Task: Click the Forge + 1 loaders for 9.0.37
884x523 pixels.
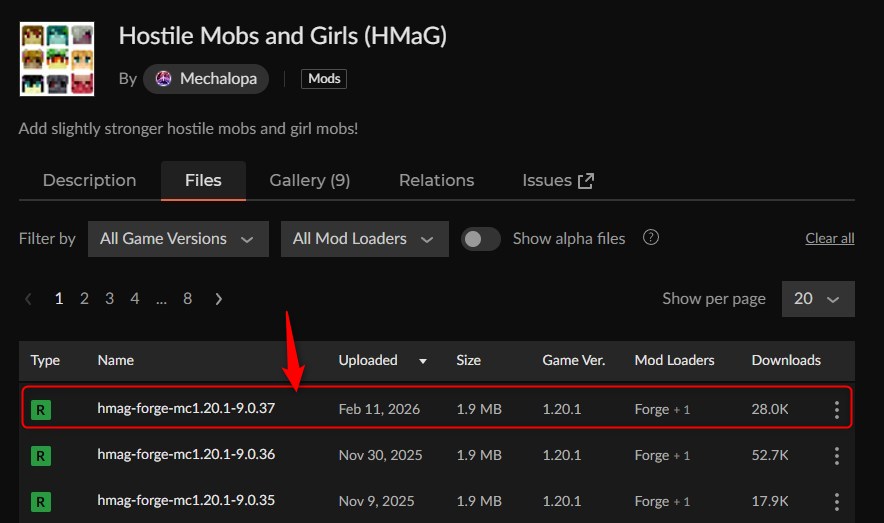Action: point(662,409)
